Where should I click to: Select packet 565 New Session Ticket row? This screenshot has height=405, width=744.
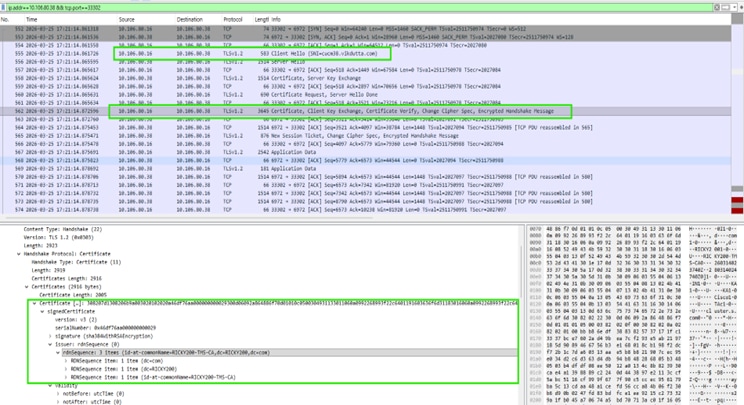[365, 136]
